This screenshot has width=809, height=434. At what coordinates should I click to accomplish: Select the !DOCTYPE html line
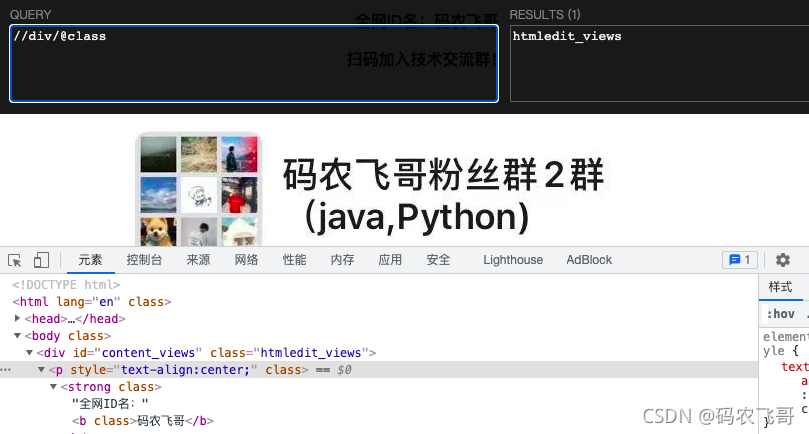[66, 285]
